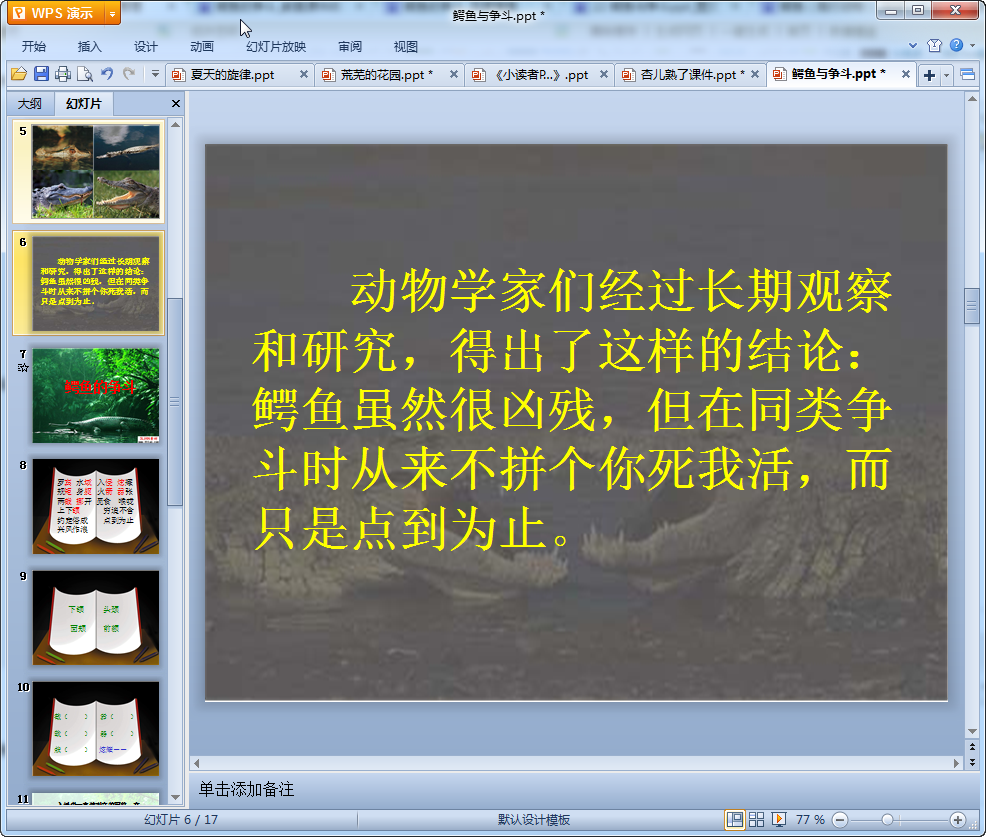986x837 pixels.
Task: Click the Open file folder icon
Action: coord(18,74)
